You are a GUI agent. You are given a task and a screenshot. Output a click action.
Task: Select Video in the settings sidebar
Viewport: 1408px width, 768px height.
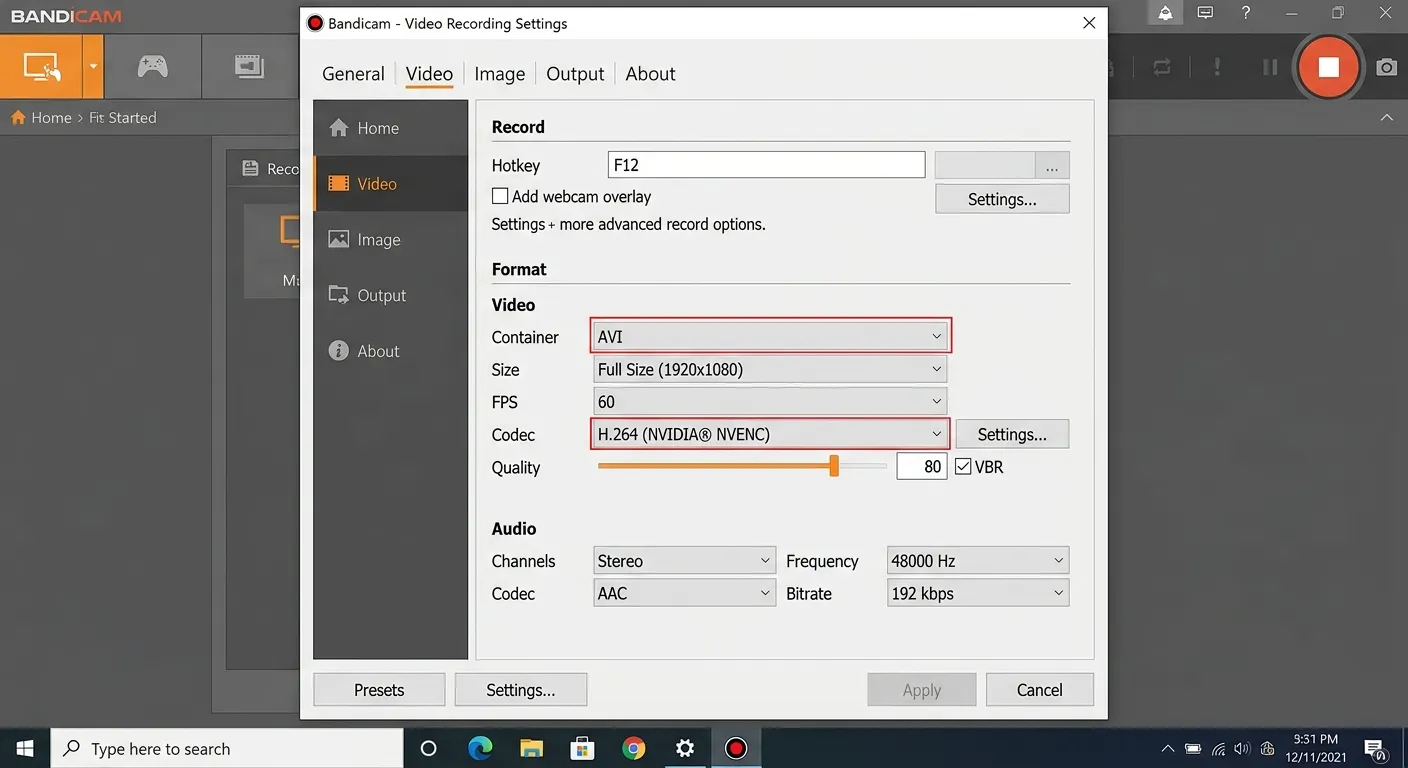pos(391,184)
